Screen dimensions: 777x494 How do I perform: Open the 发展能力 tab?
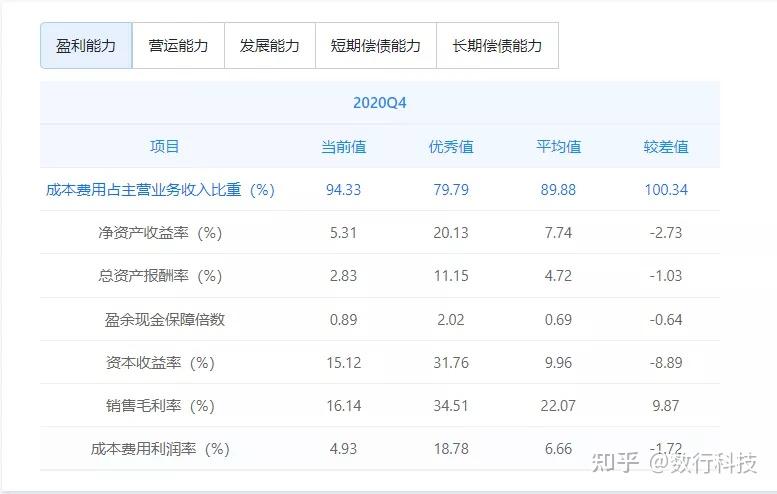(270, 46)
